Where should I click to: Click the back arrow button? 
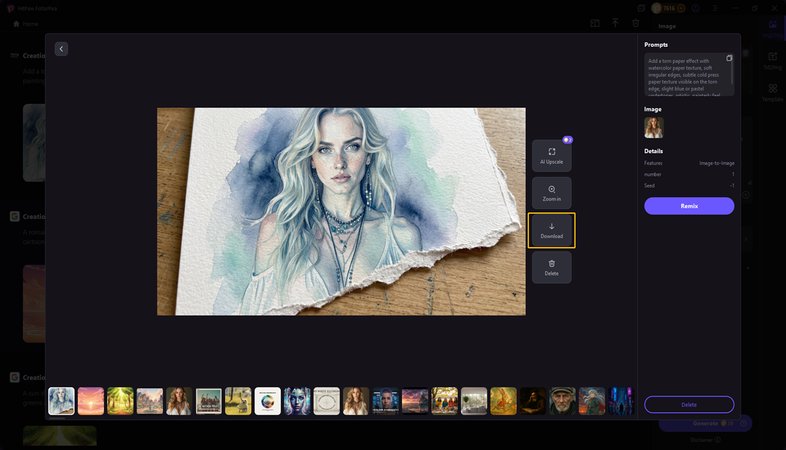pyautogui.click(x=61, y=49)
